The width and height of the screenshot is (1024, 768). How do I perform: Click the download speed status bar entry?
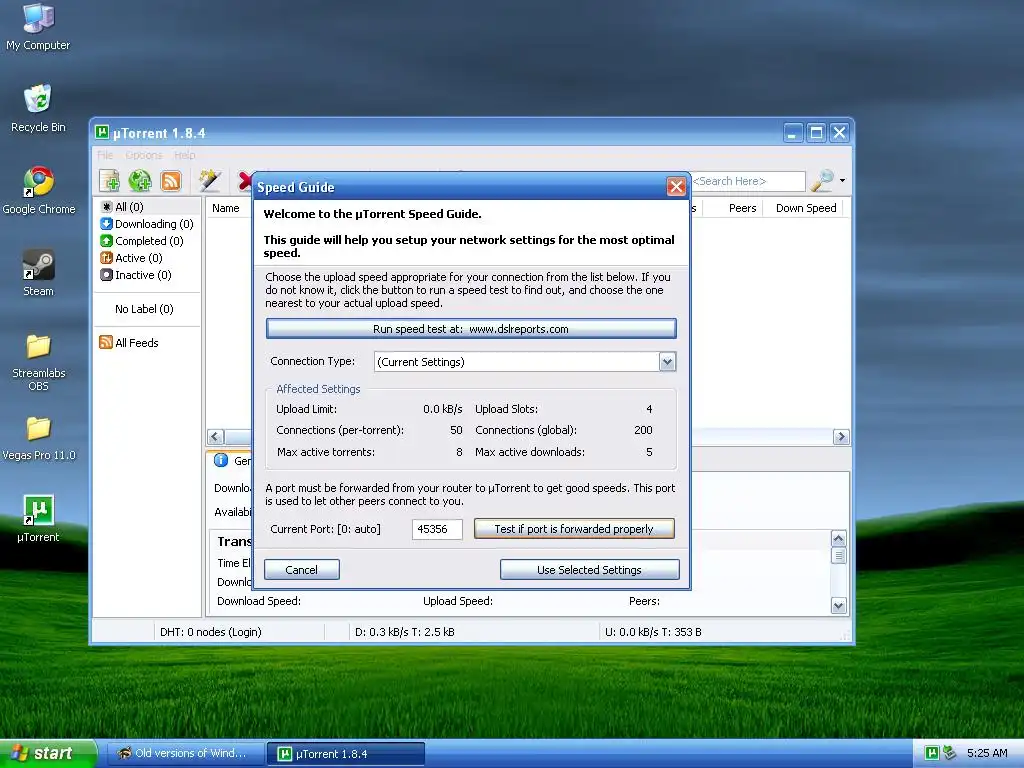(x=405, y=632)
